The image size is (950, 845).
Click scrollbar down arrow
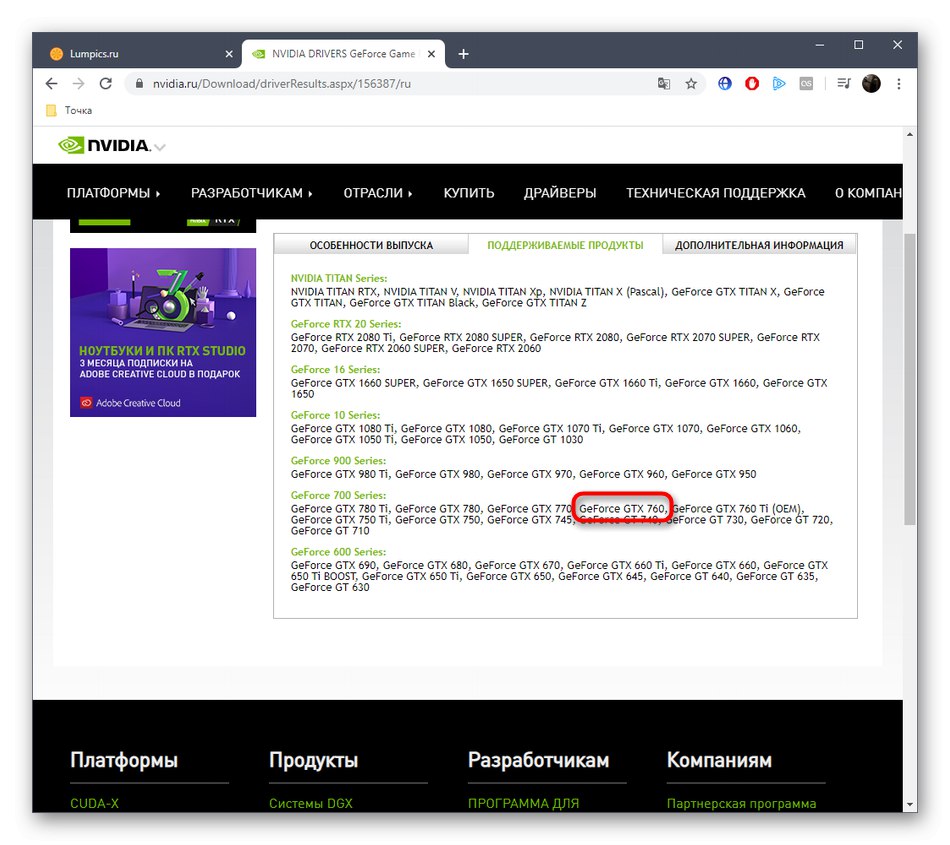[909, 804]
